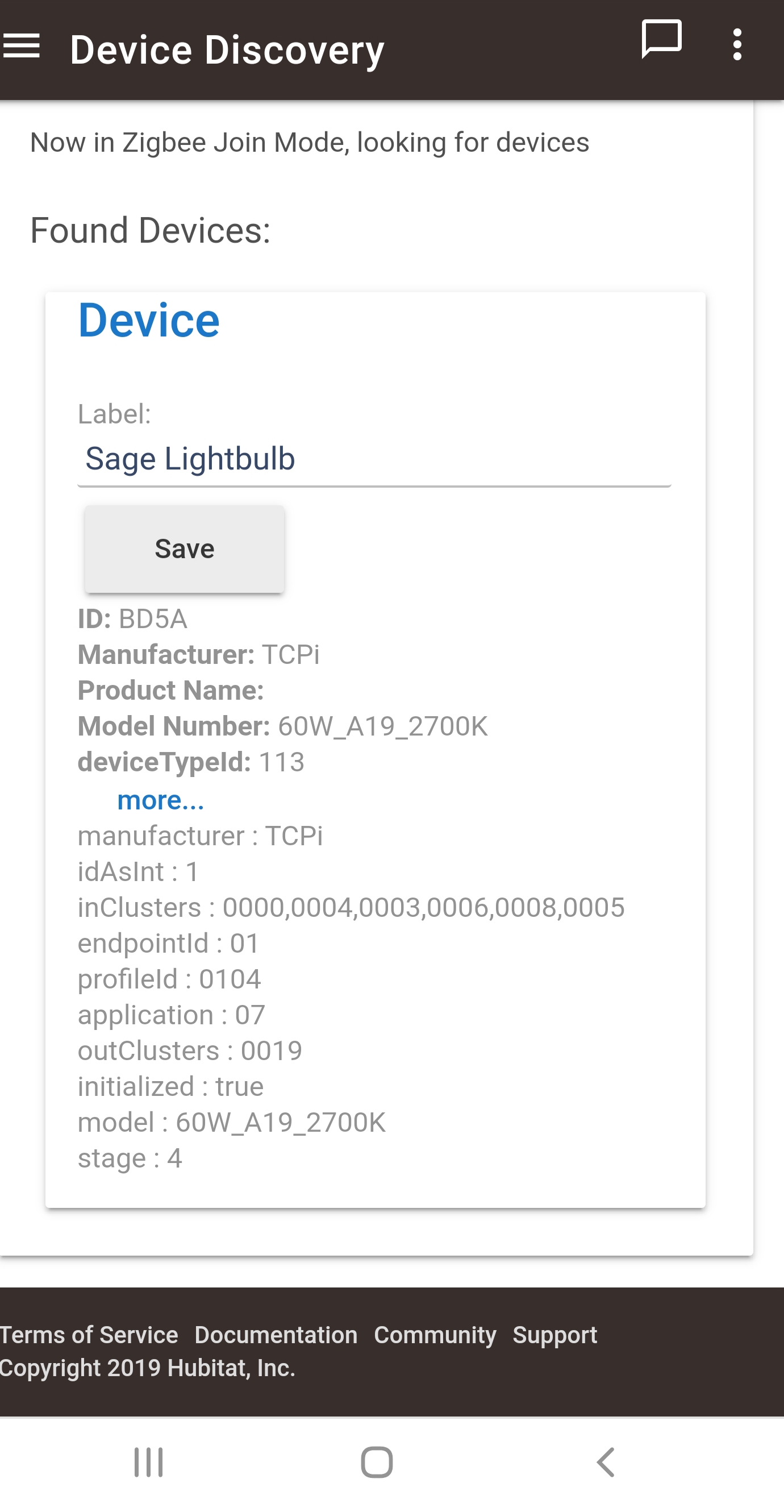Open the three-dot overflow menu

[737, 44]
